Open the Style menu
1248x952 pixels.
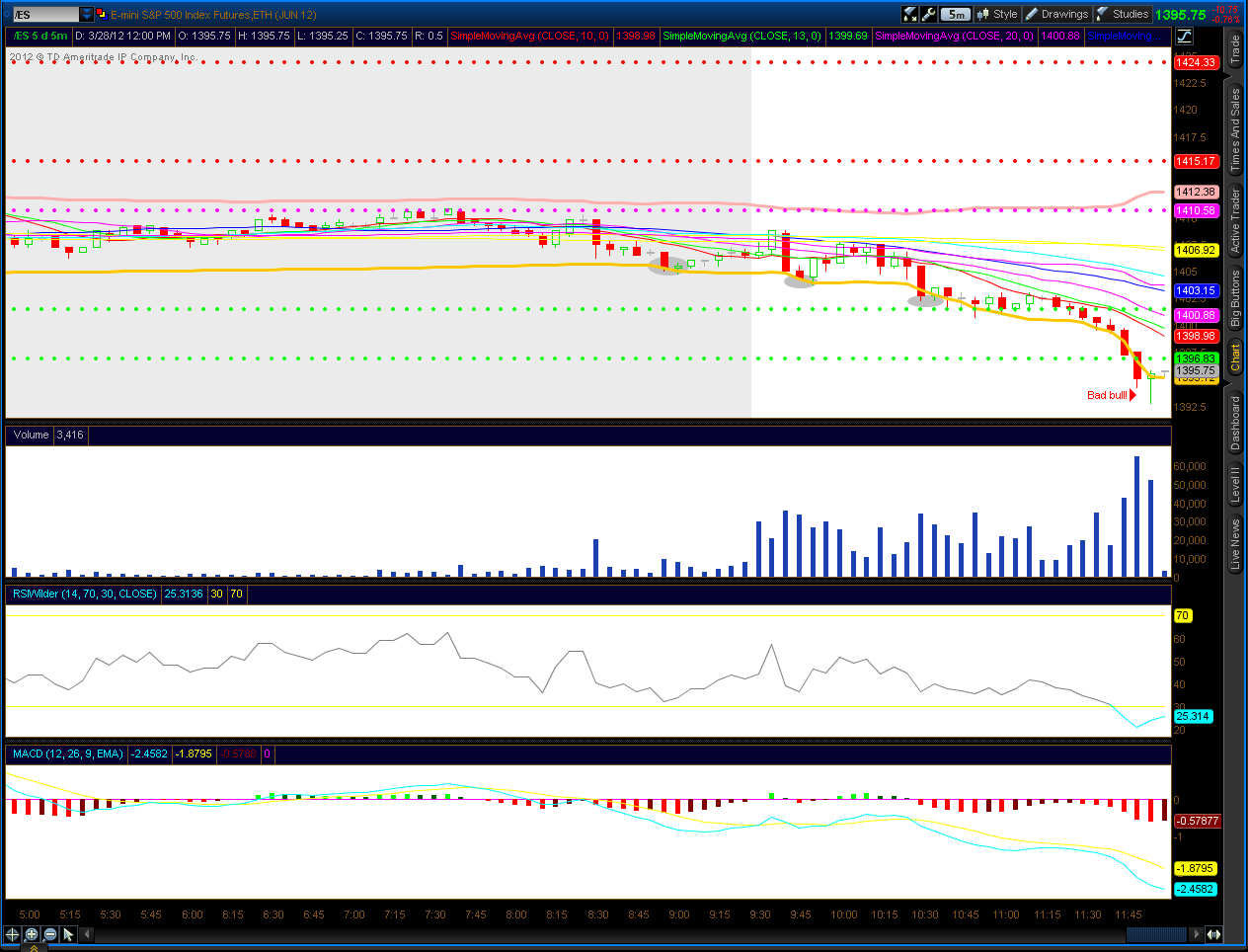coord(997,14)
